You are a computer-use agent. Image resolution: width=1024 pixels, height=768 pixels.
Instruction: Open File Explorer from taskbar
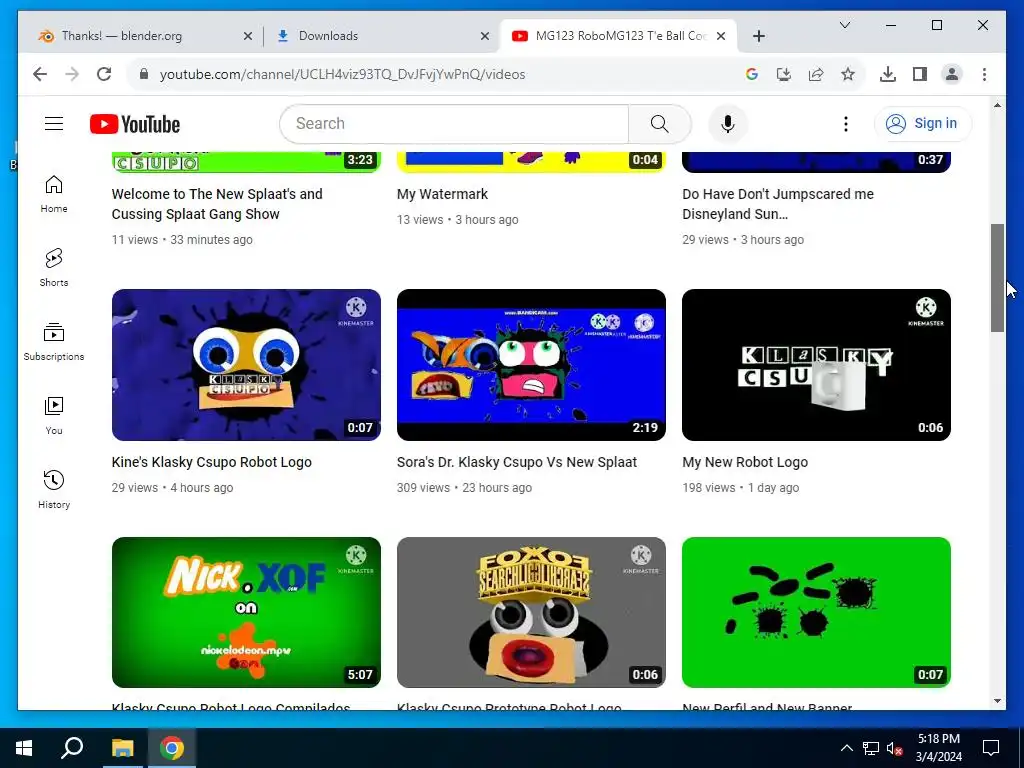pyautogui.click(x=122, y=748)
